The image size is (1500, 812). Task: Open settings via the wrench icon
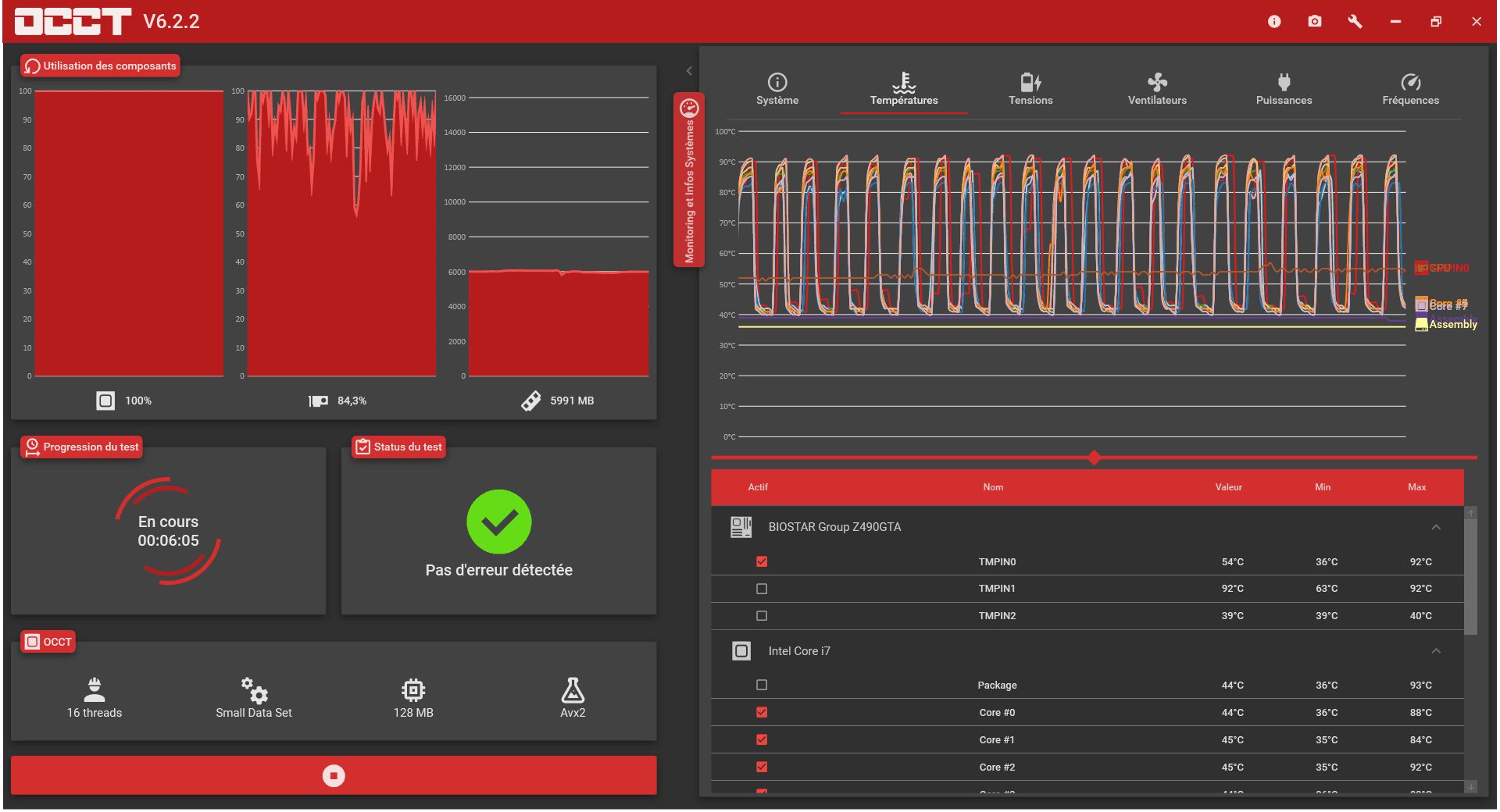pyautogui.click(x=1355, y=22)
